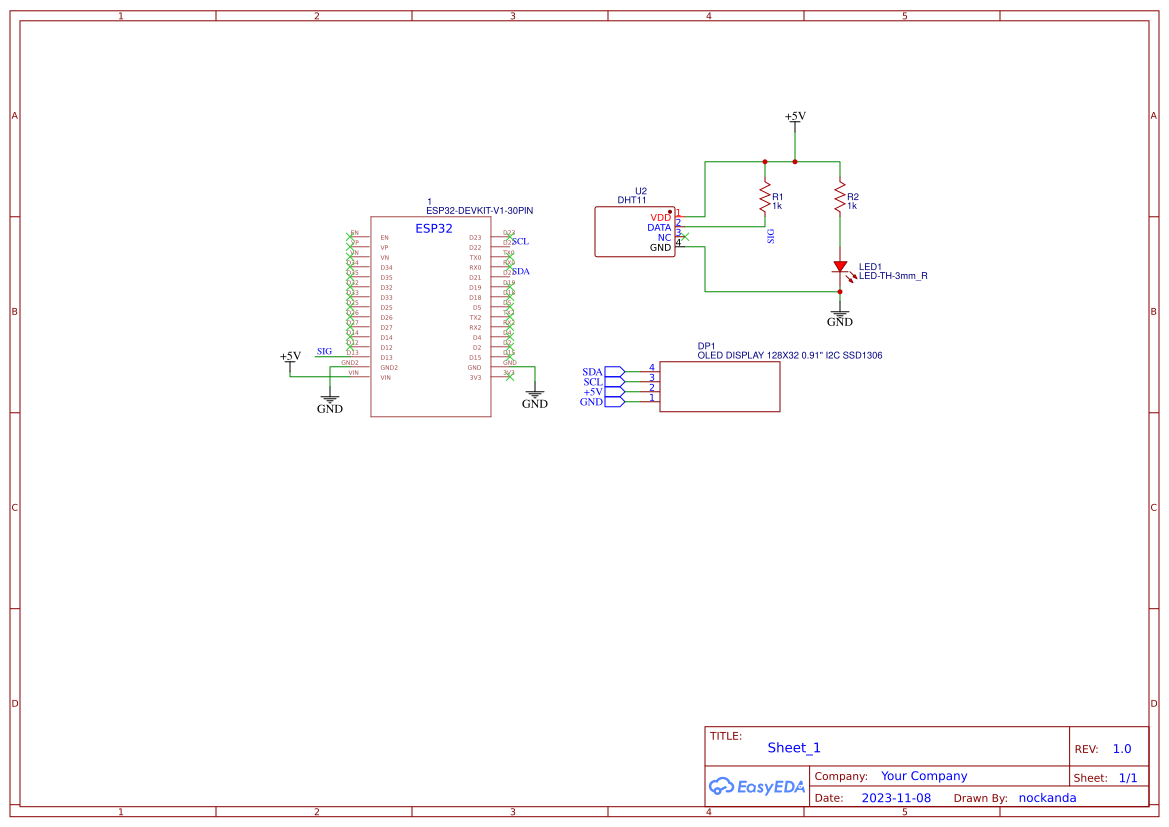Click the SIG net label near resistor R1
This screenshot has height=827, width=1169.
(x=770, y=238)
